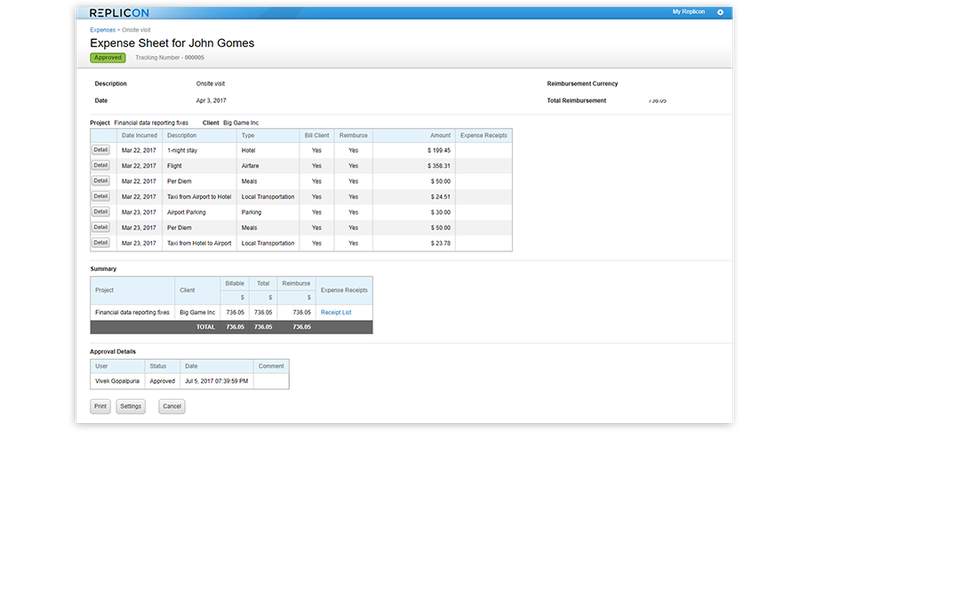Click the Expense Receipts header in expense table

click(x=484, y=135)
